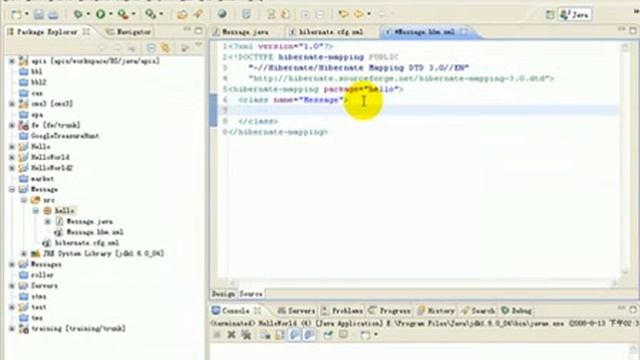Switch to the Java perspective button

[575, 15]
